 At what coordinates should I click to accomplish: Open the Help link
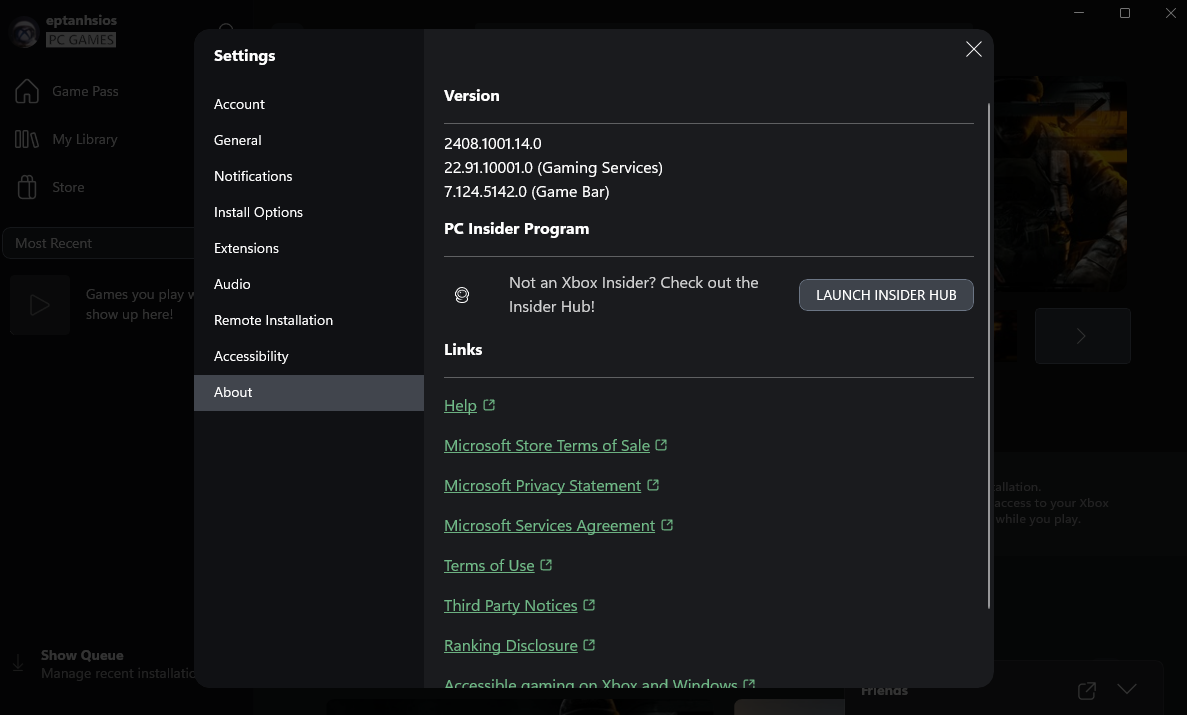[x=460, y=406]
